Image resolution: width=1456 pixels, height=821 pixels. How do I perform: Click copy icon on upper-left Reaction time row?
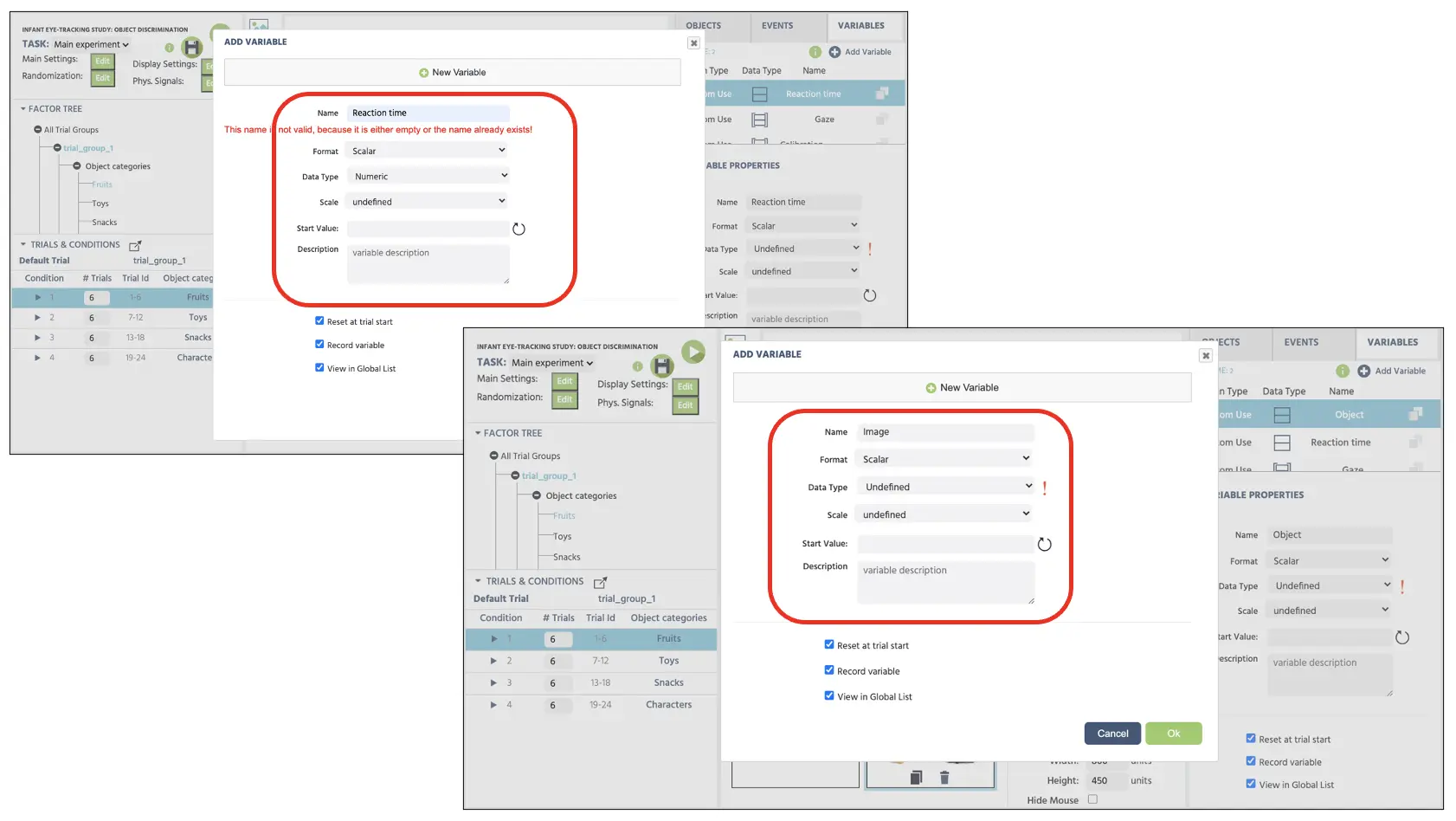882,93
